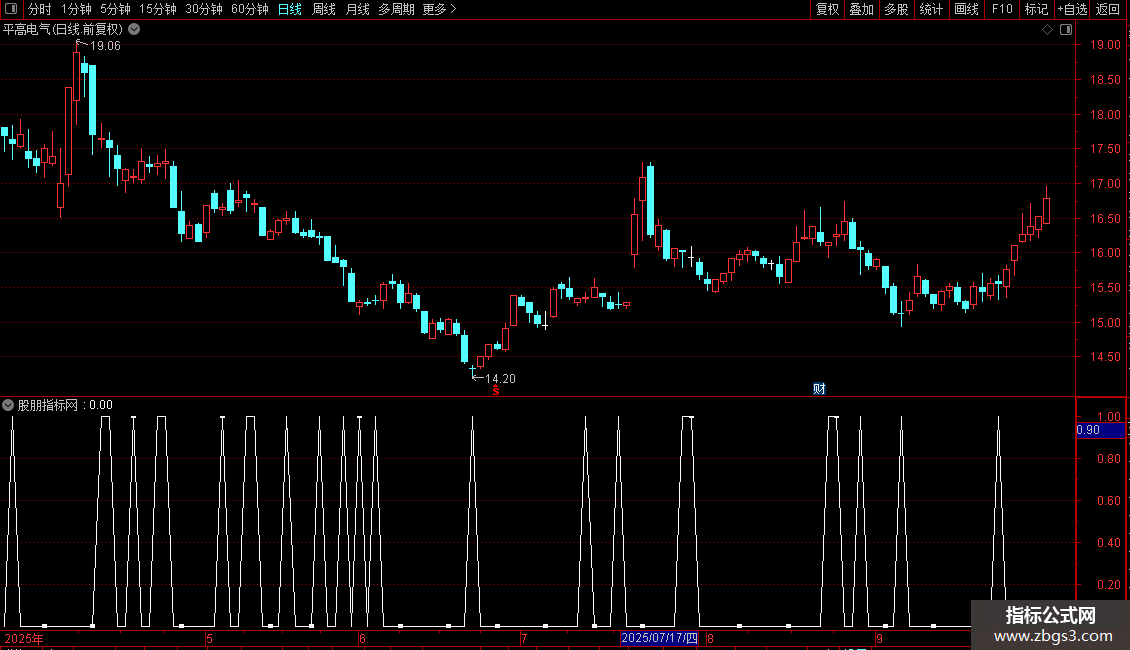Click month 5 on the time axis

point(209,638)
